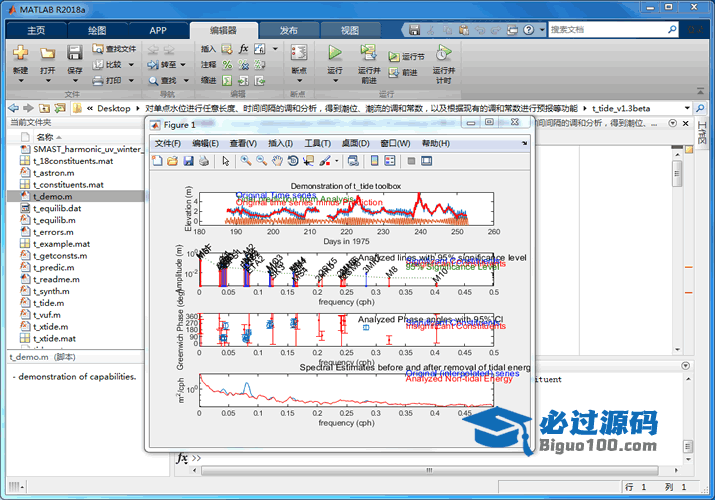Open the dropdown under Breakpoints (断点)
The image size is (715, 500).
point(299,81)
